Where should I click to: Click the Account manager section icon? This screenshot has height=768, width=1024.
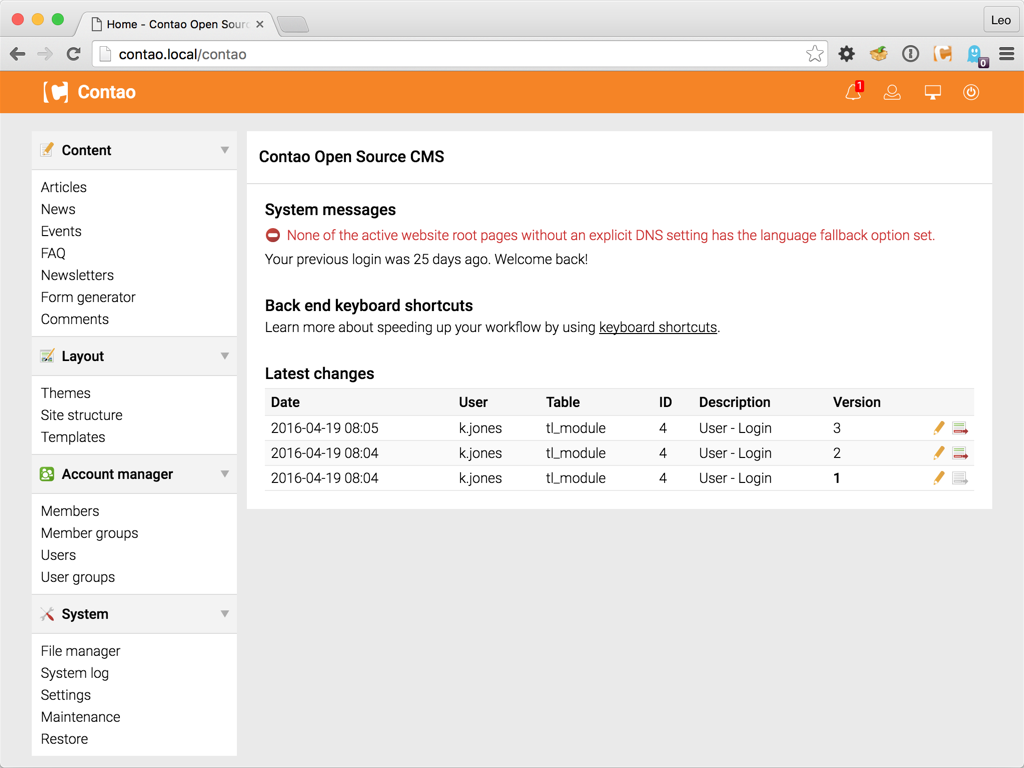point(47,474)
